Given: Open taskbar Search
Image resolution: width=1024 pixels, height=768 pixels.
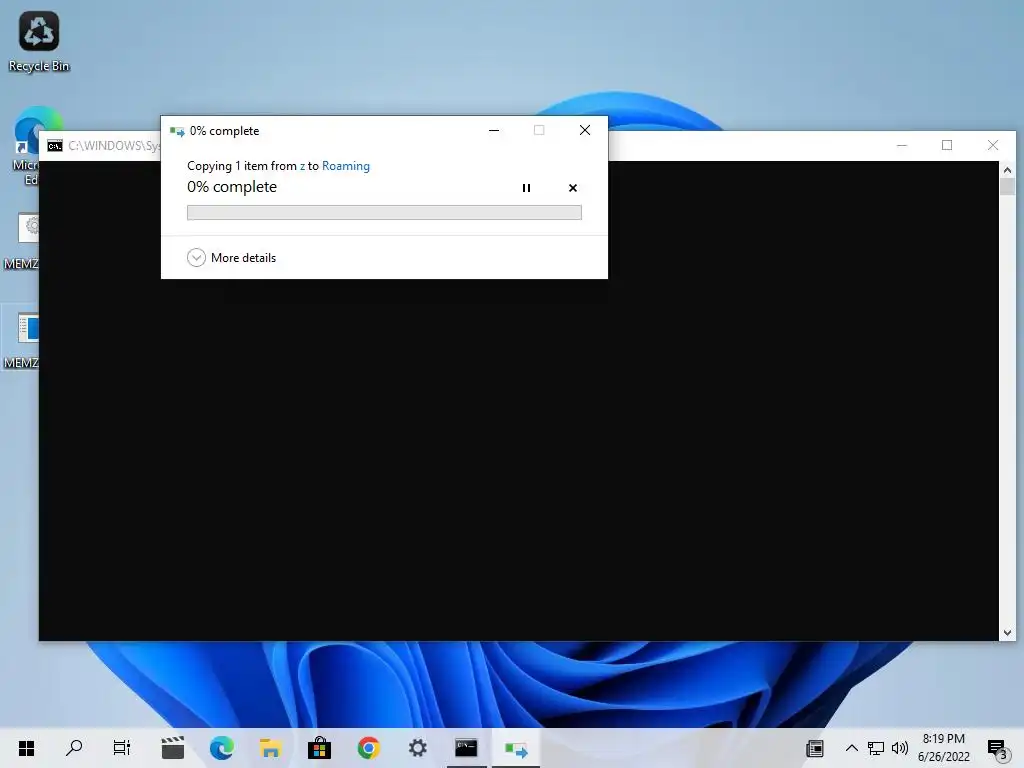Looking at the screenshot, I should (x=74, y=748).
